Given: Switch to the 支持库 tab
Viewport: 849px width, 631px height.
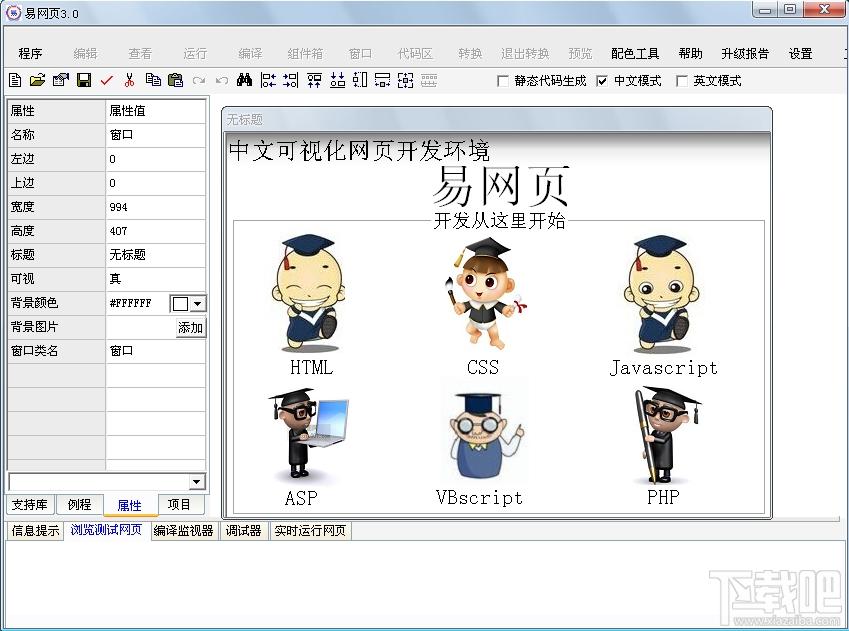Looking at the screenshot, I should (x=29, y=505).
